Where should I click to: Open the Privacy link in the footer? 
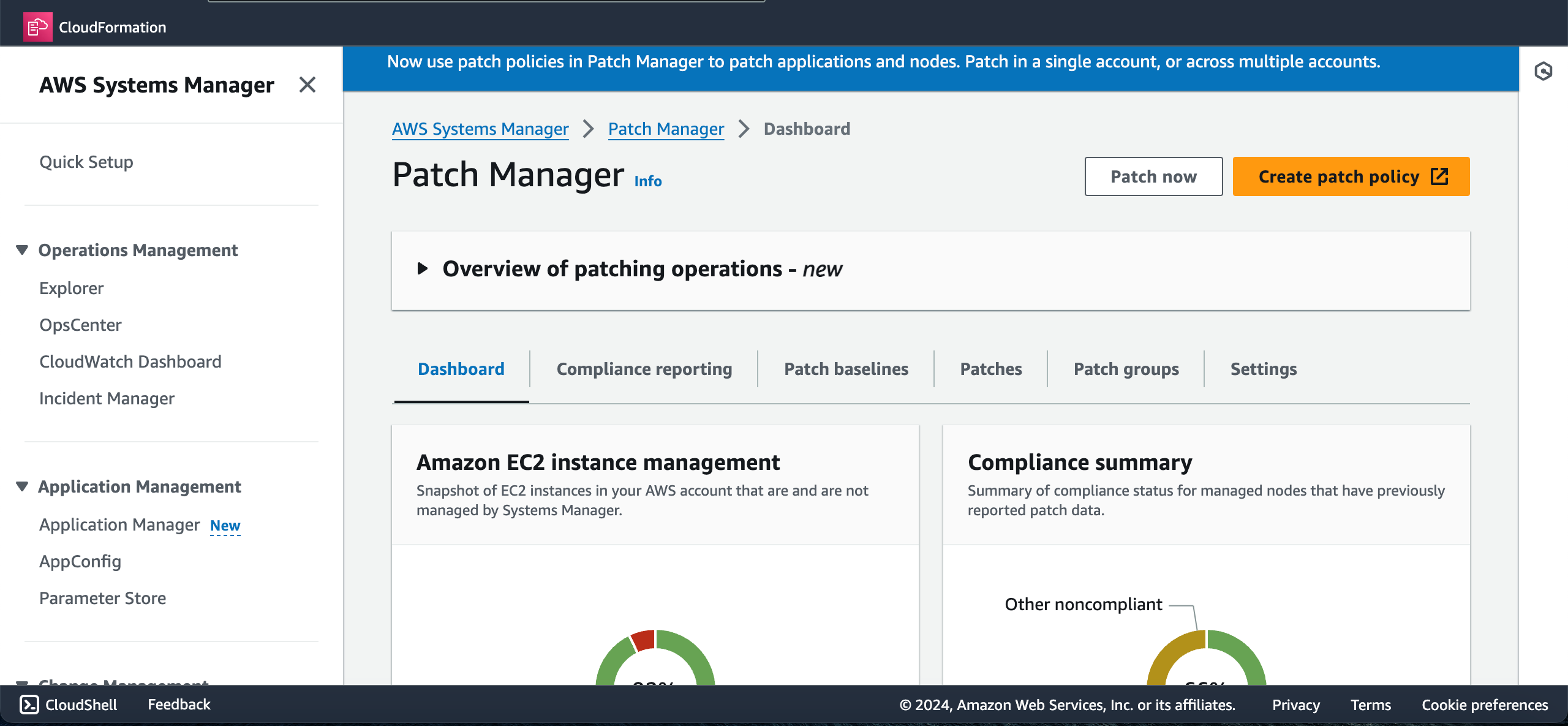[1295, 705]
